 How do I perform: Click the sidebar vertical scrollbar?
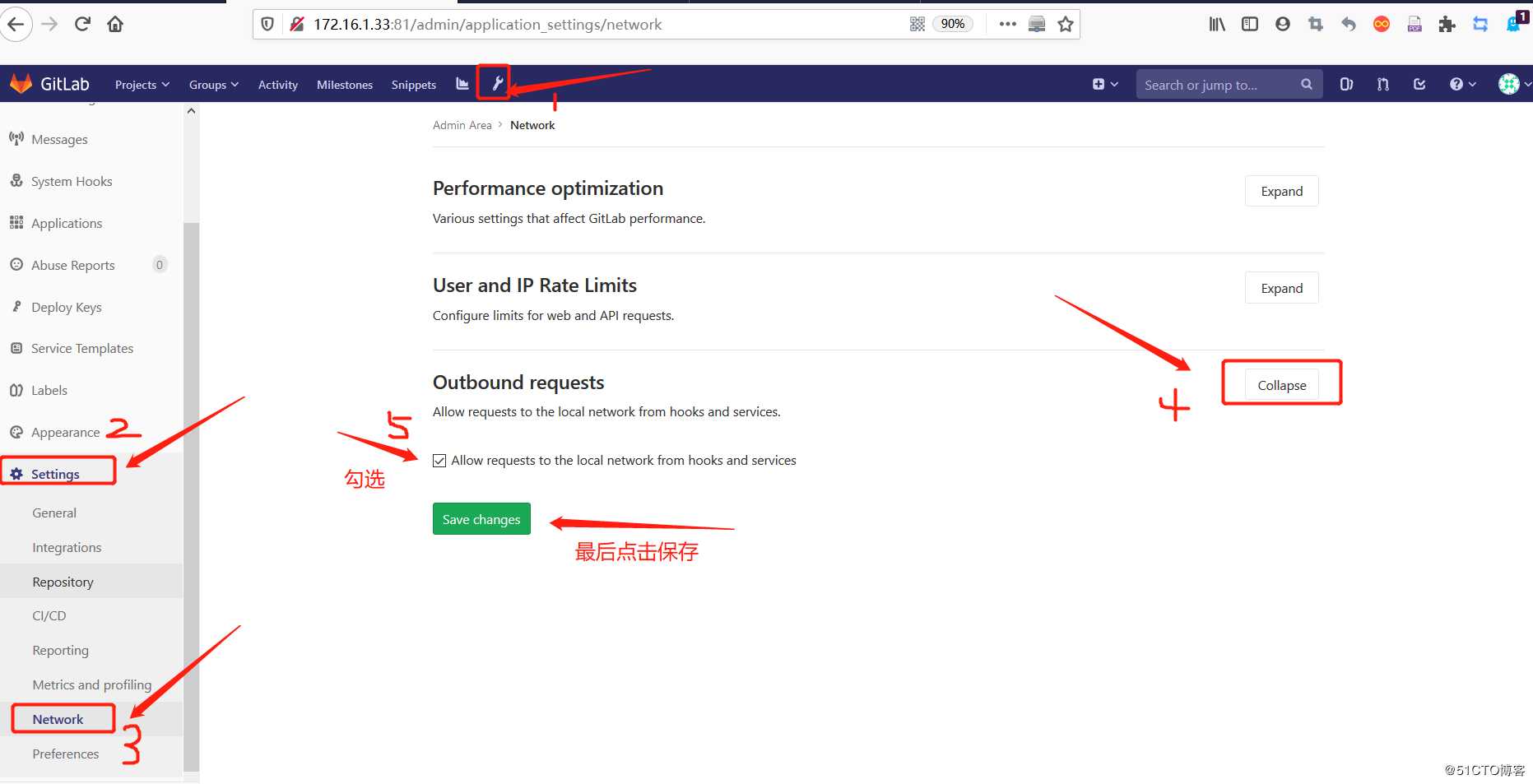tap(192, 497)
